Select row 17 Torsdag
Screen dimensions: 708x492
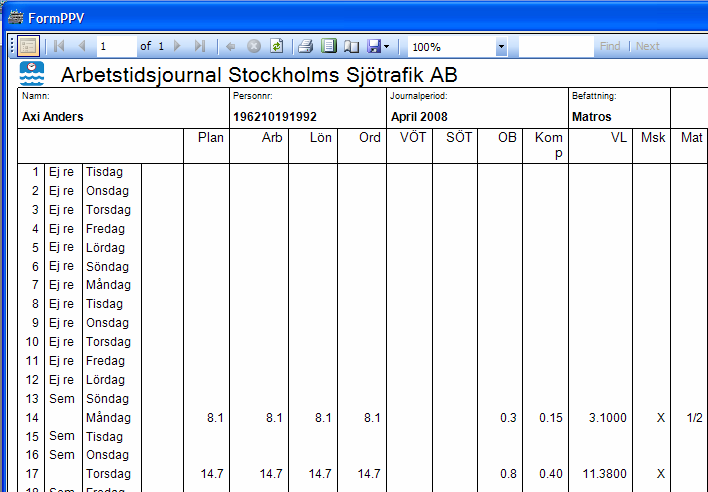pyautogui.click(x=108, y=474)
